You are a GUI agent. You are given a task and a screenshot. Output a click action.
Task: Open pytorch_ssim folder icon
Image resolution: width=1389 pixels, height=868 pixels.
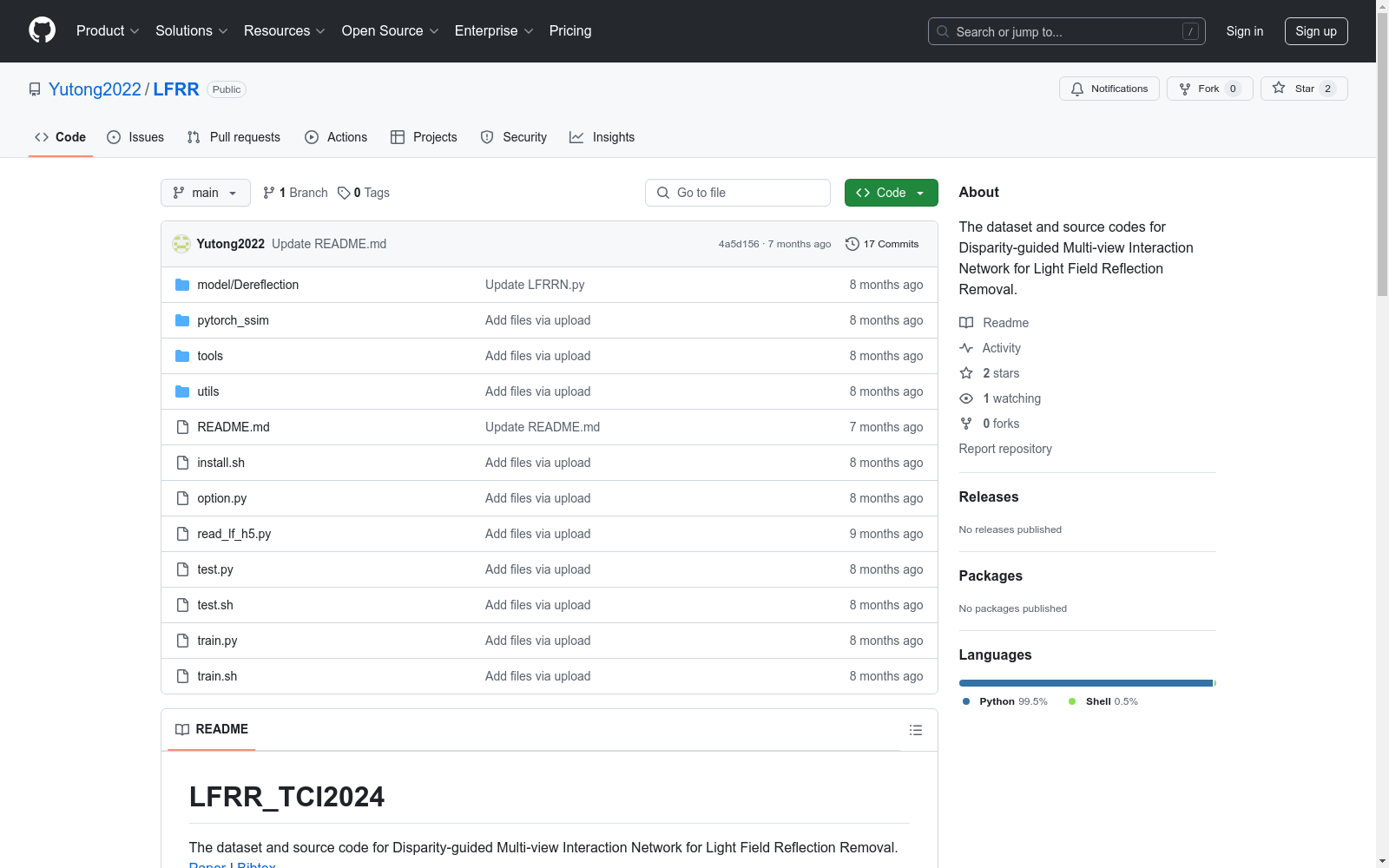click(x=182, y=320)
